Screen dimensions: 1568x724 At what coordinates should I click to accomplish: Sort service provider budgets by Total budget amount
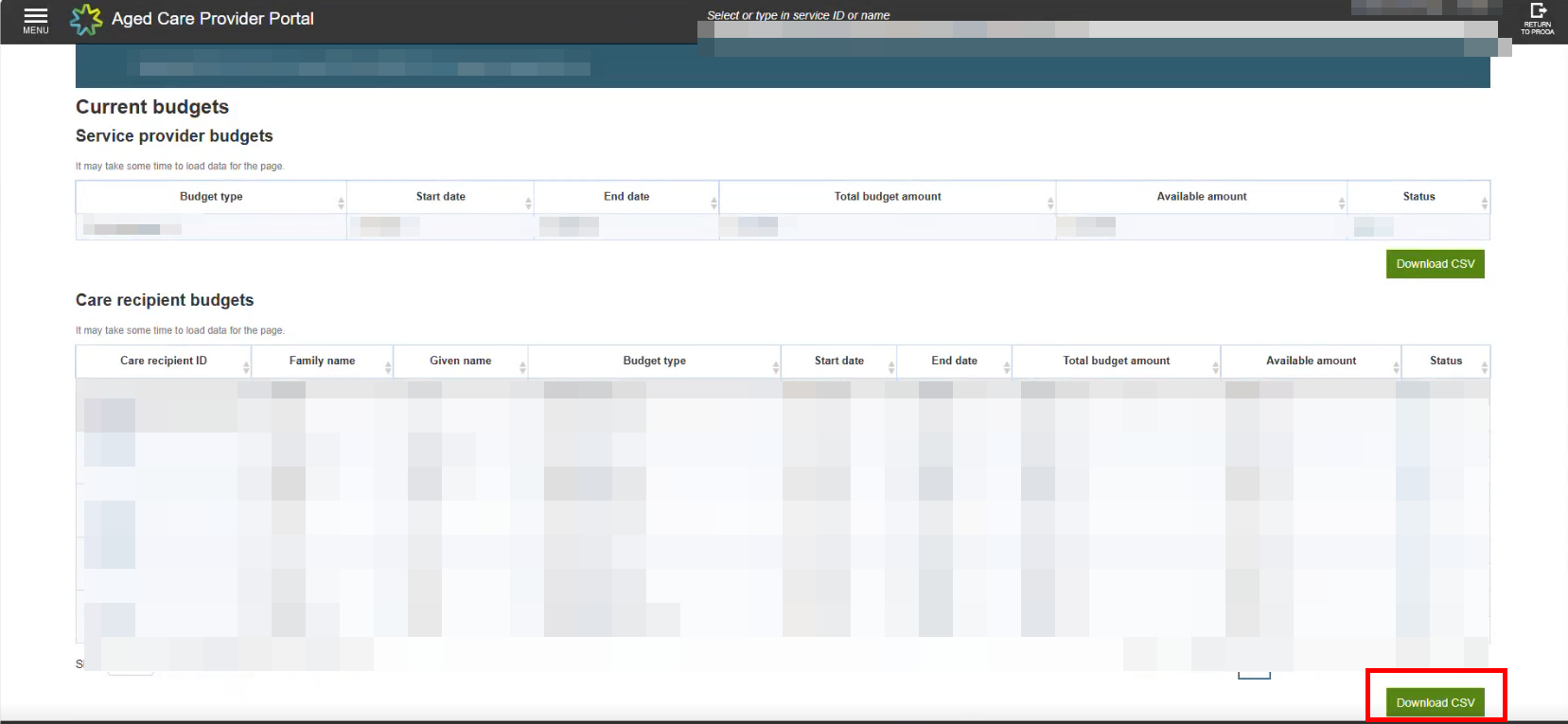888,197
